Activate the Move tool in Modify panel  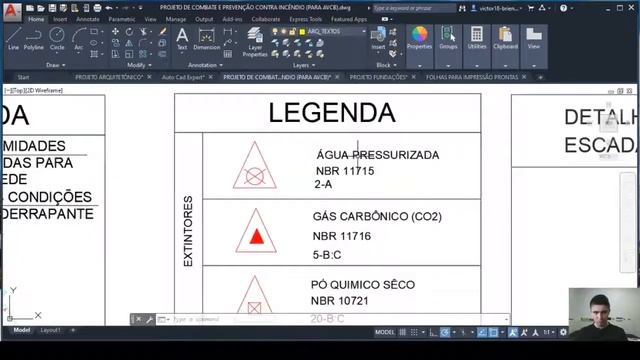116,31
